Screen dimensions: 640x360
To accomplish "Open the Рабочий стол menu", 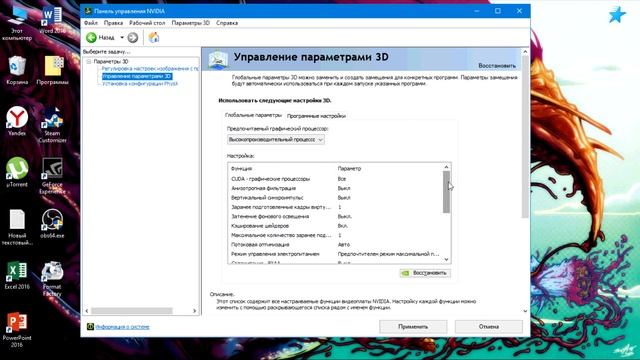I will [147, 23].
